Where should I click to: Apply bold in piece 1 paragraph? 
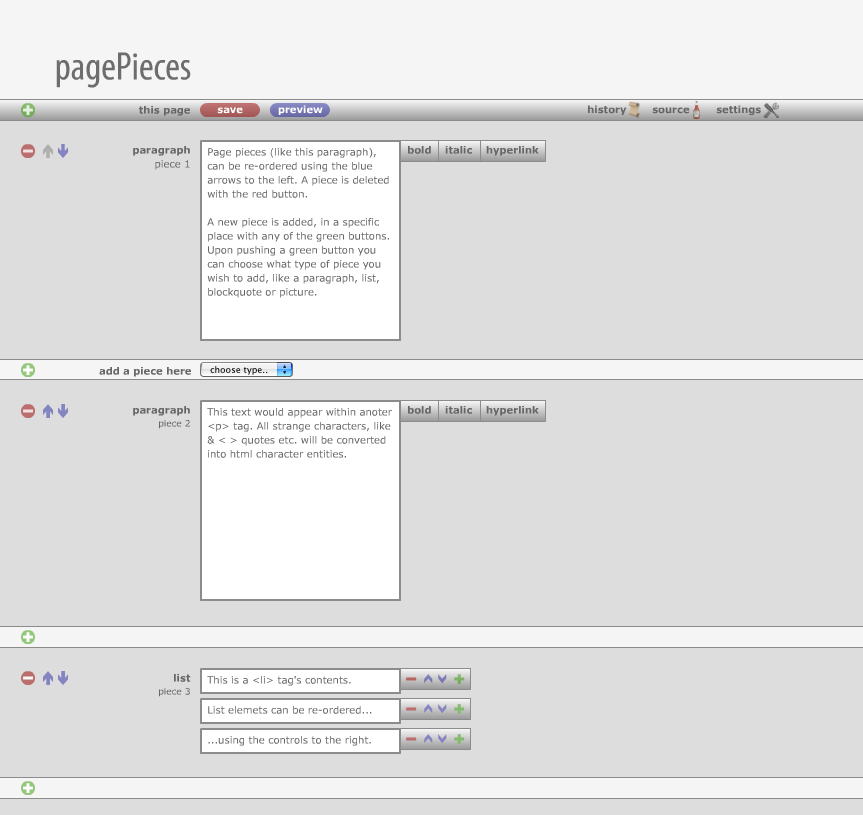click(x=419, y=151)
